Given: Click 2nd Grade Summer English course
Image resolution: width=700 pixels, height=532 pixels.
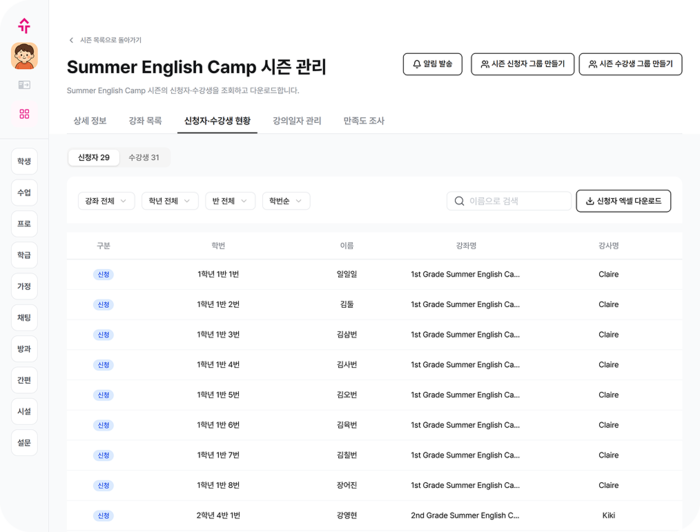Looking at the screenshot, I should coord(465,515).
